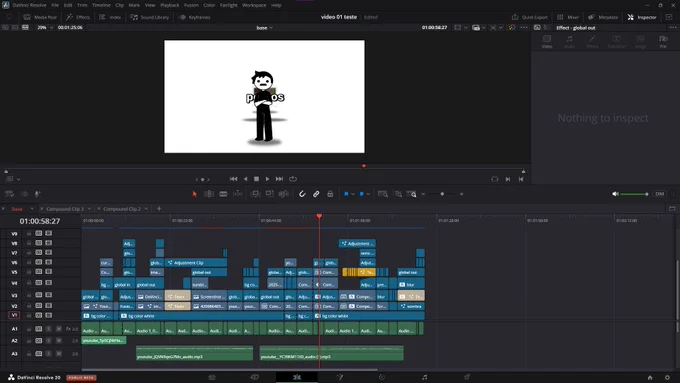The width and height of the screenshot is (680, 383).
Task: Open the Workspace menu
Action: [254, 5]
